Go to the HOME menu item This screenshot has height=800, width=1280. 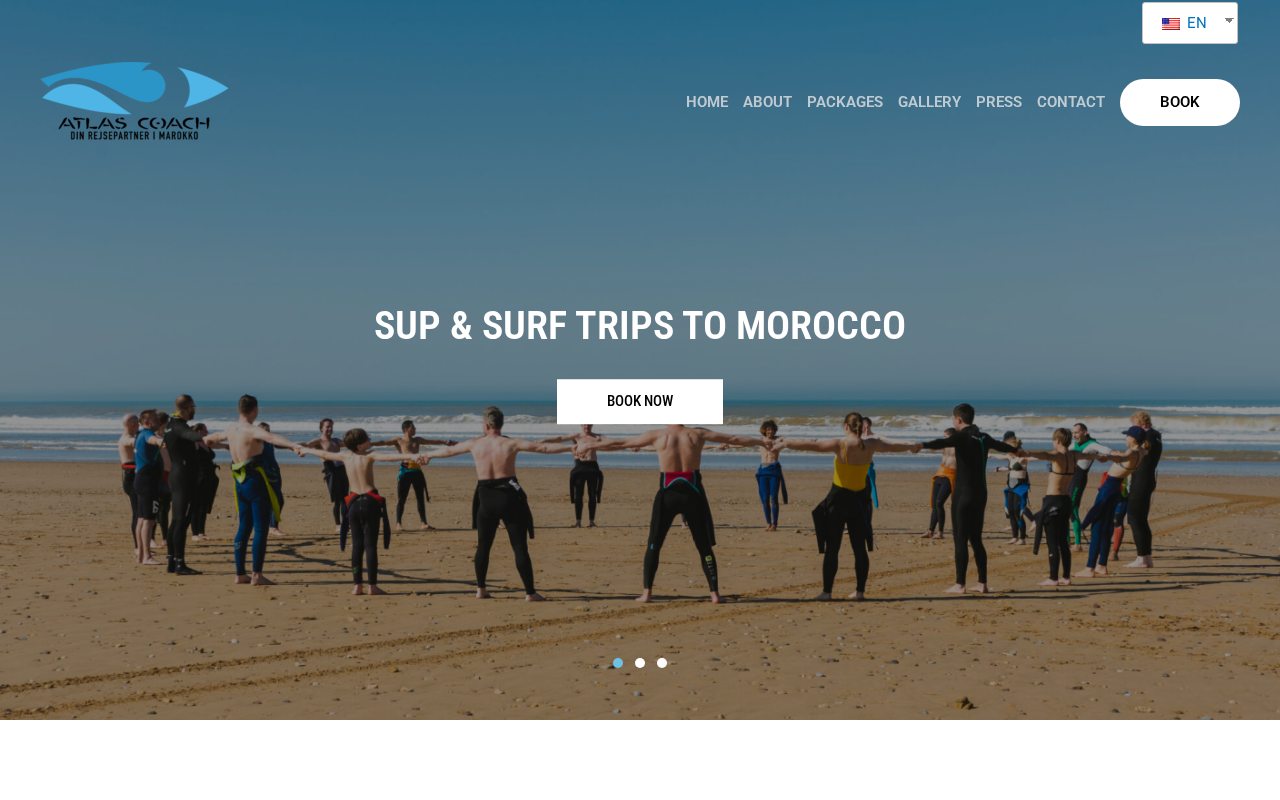(x=707, y=102)
